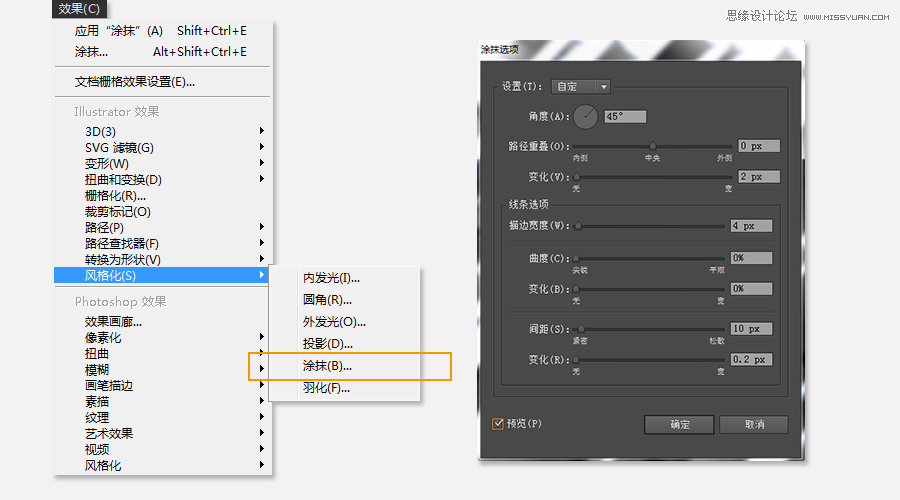Viewport: 900px width, 500px height.
Task: Adjust the 曲度(C) slider handle
Action: pos(576,258)
